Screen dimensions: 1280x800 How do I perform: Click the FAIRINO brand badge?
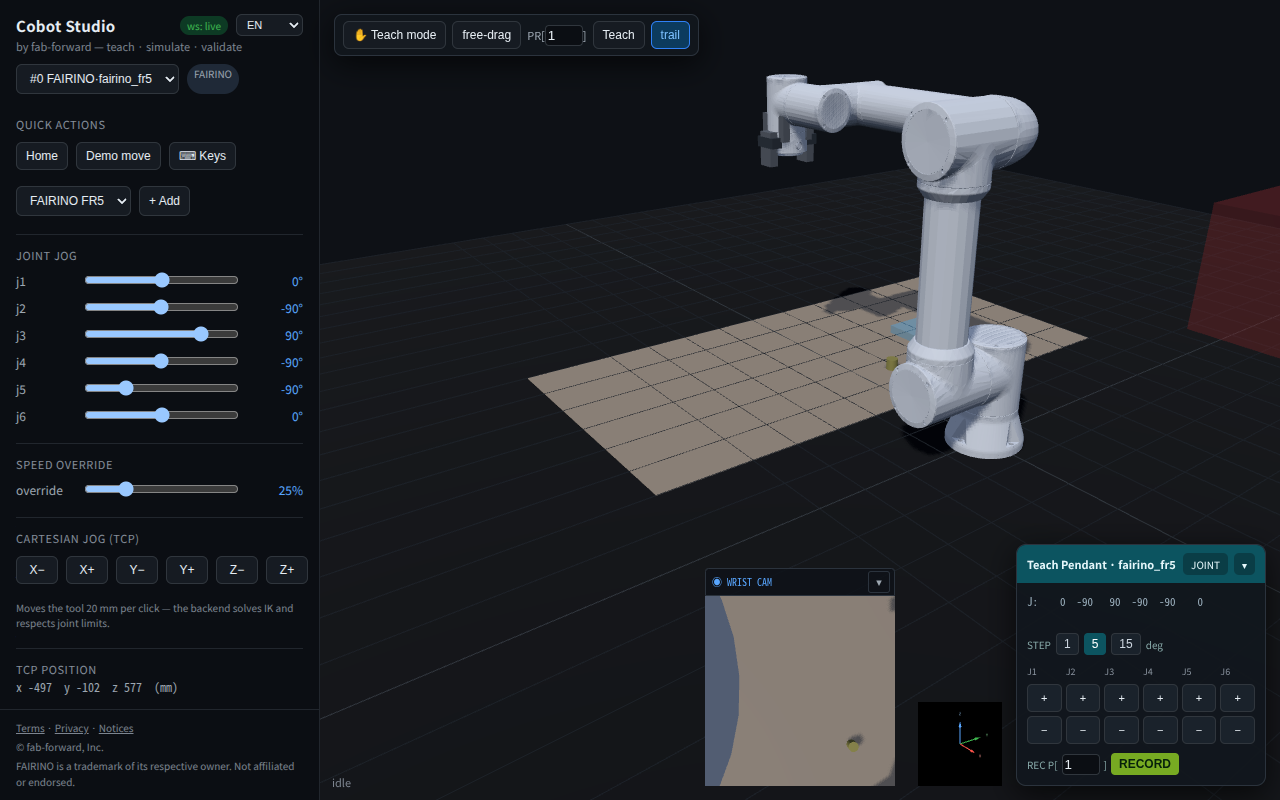click(213, 77)
